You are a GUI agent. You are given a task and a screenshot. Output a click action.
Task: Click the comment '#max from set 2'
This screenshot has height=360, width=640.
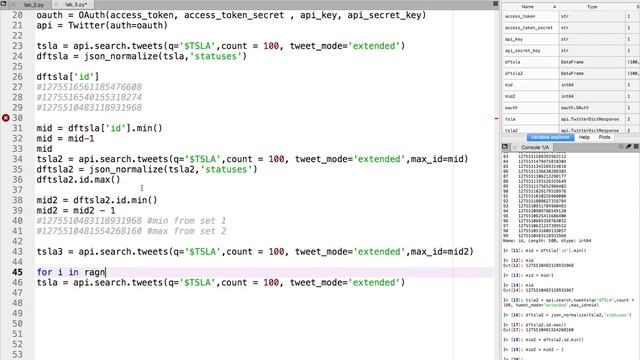187,231
